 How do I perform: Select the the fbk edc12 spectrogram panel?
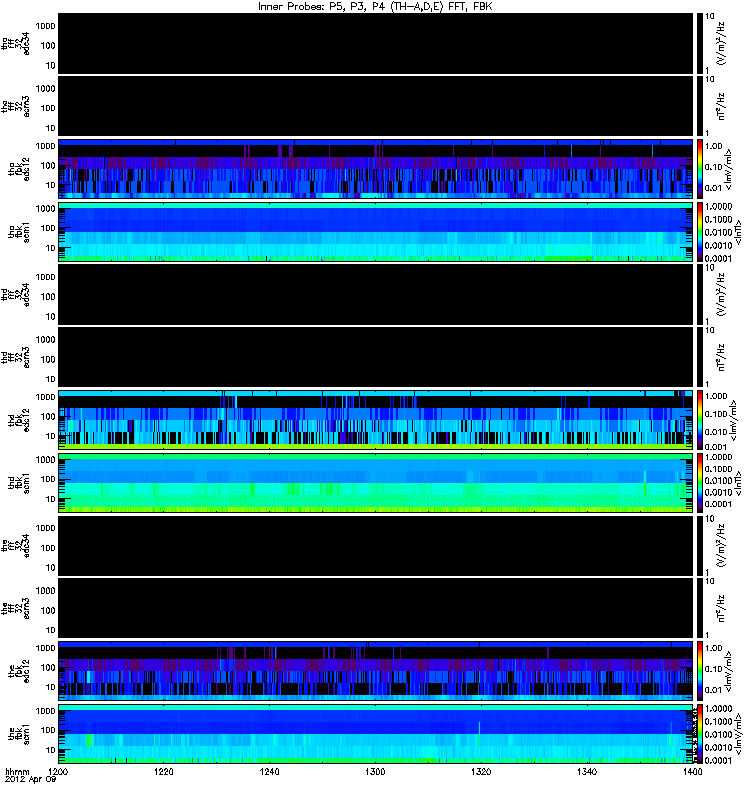point(378,672)
